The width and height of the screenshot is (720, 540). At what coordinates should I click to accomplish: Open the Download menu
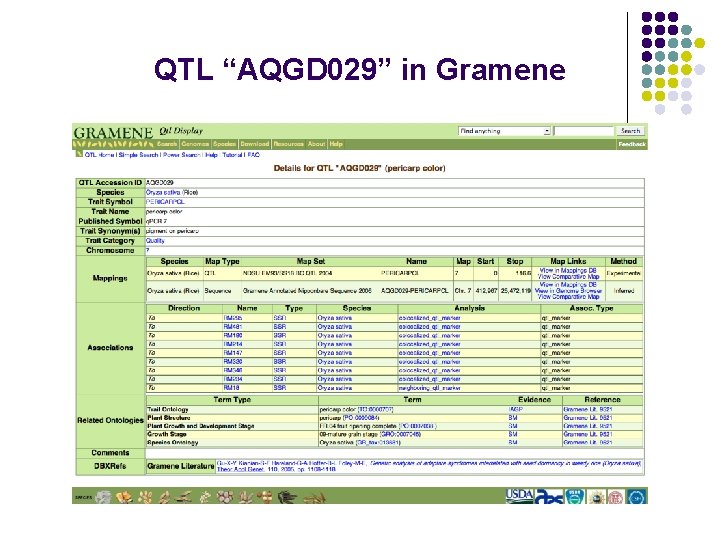pos(255,144)
